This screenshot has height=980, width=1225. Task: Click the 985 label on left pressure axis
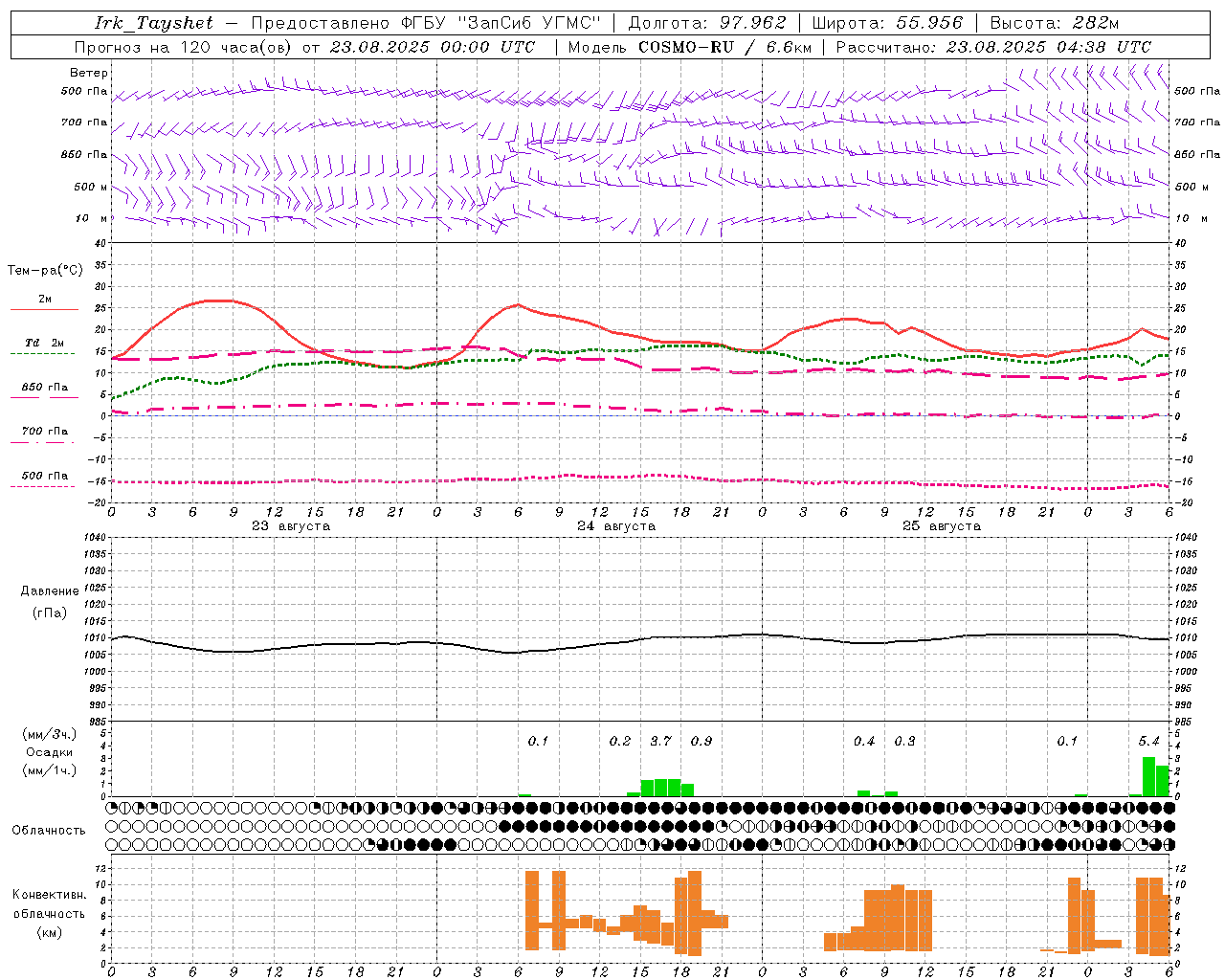tap(99, 722)
